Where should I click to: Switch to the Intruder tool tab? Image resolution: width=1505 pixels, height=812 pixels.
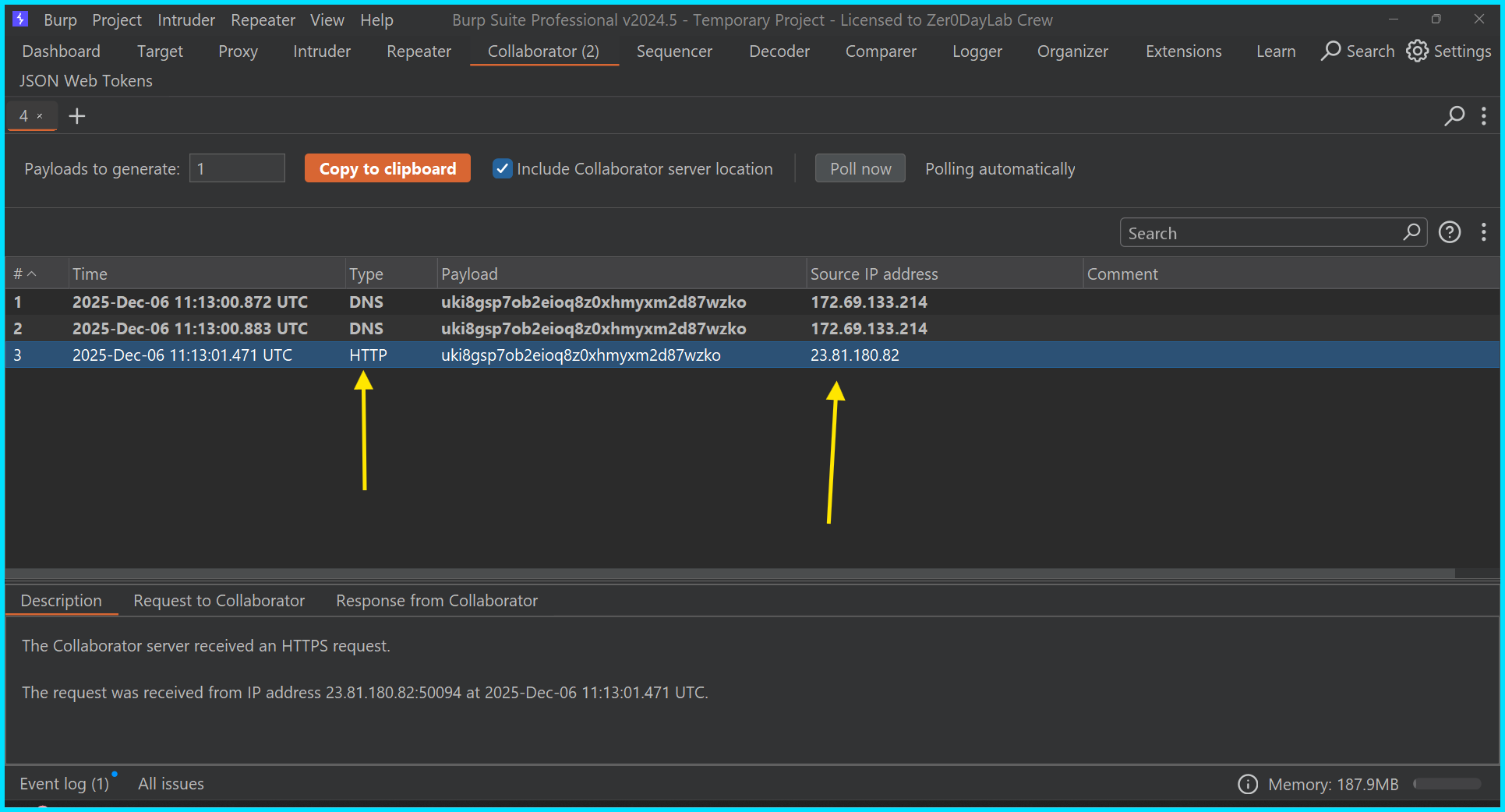322,51
